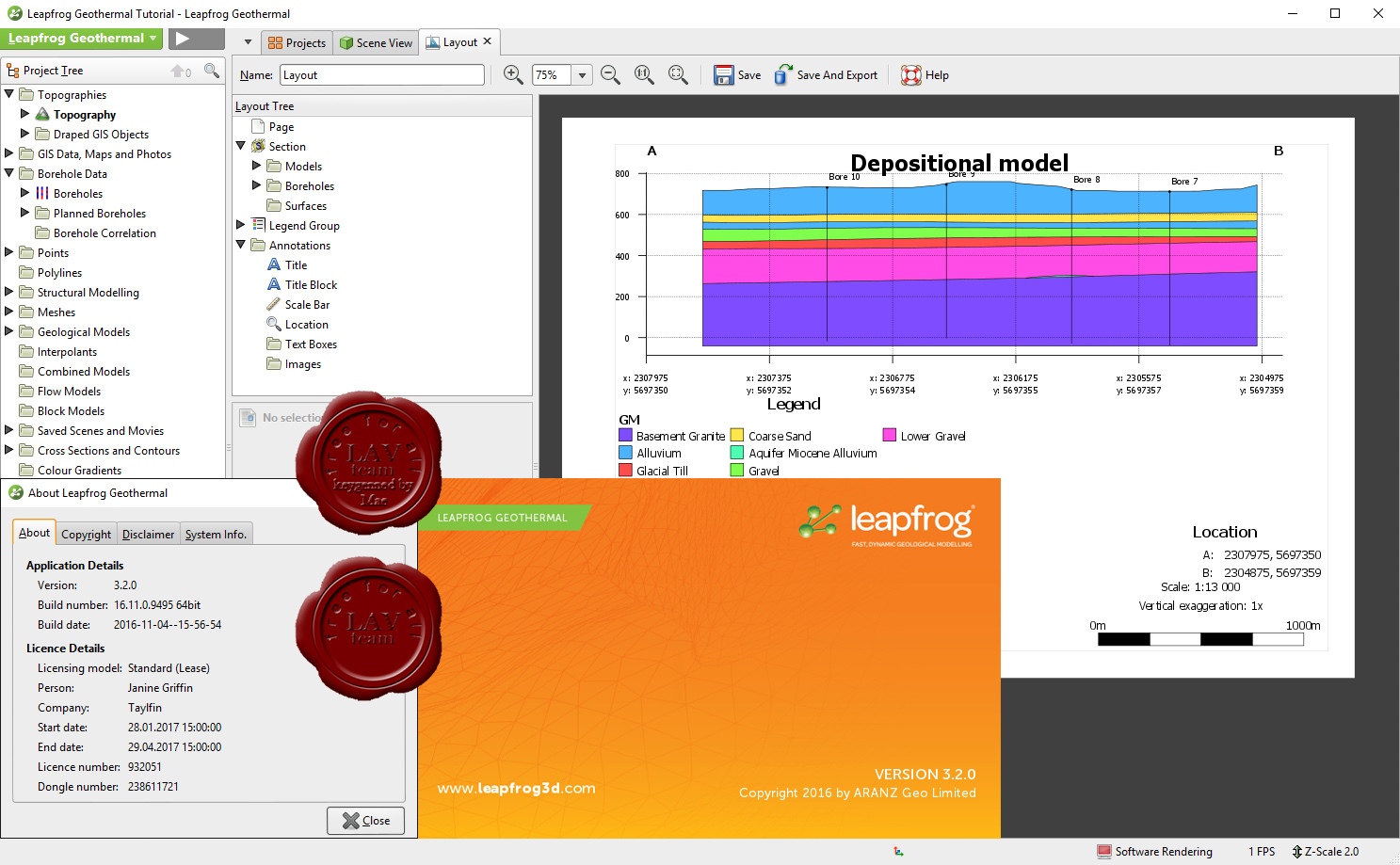Select the About tab in dialog
1400x865 pixels.
[x=35, y=532]
